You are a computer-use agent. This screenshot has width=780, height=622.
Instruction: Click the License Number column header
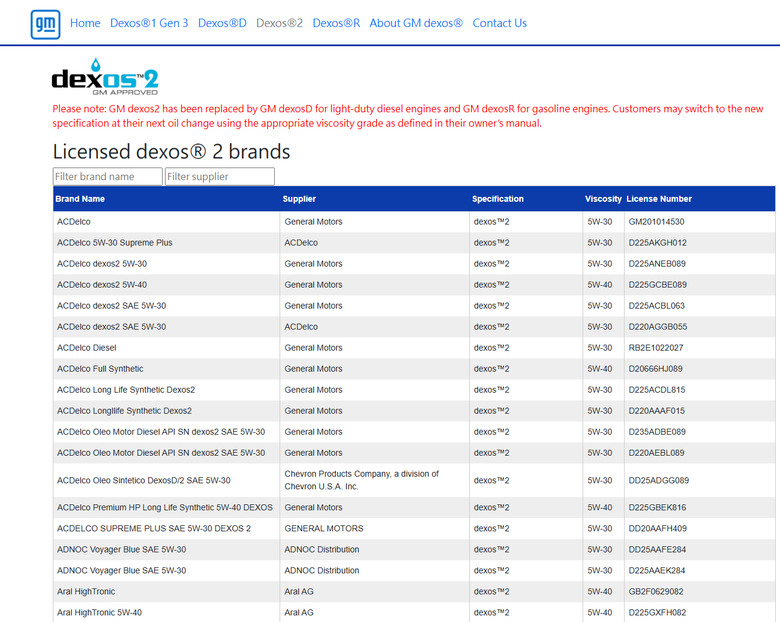[659, 199]
